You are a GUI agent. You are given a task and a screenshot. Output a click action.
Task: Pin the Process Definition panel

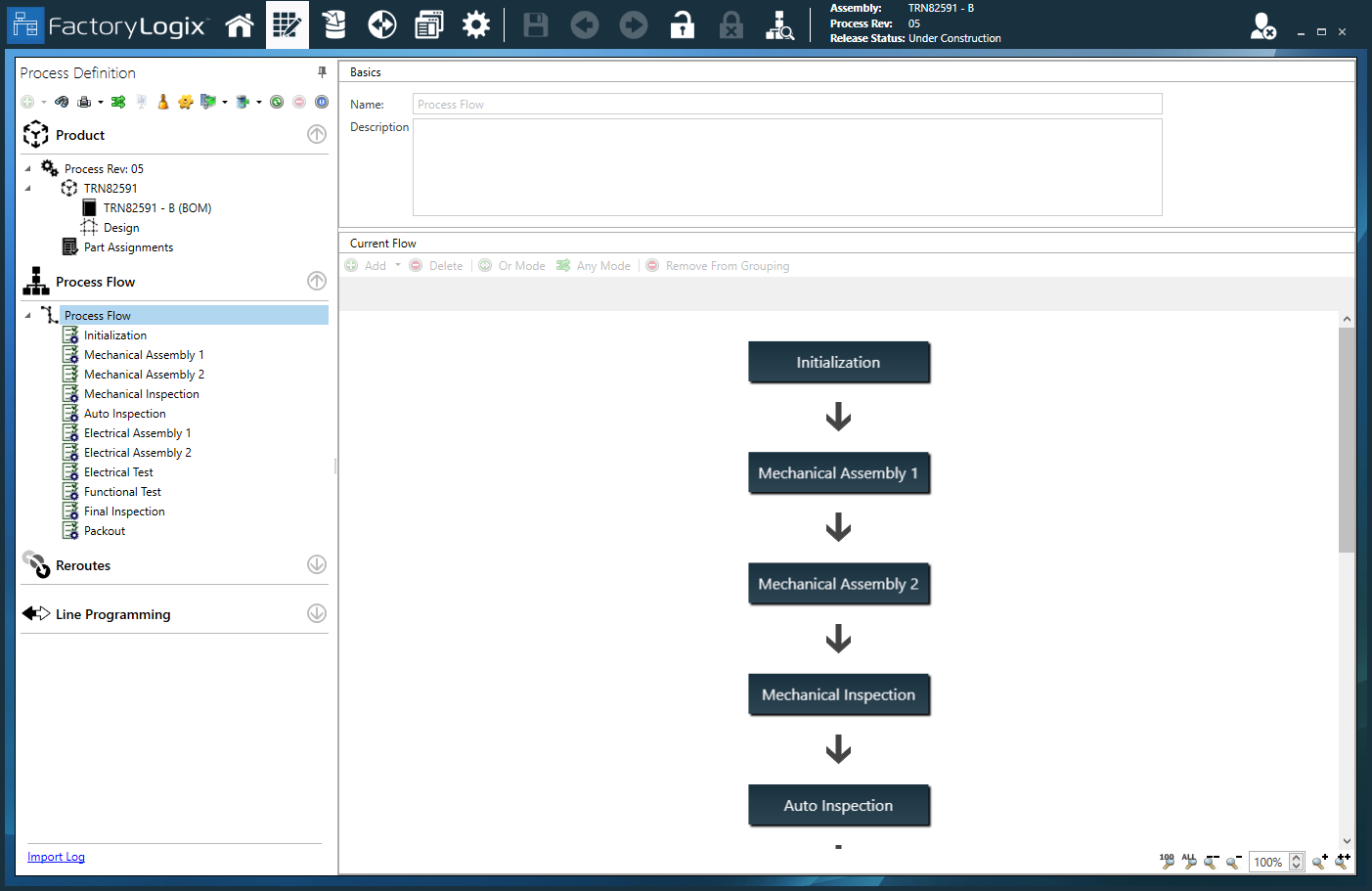(321, 71)
